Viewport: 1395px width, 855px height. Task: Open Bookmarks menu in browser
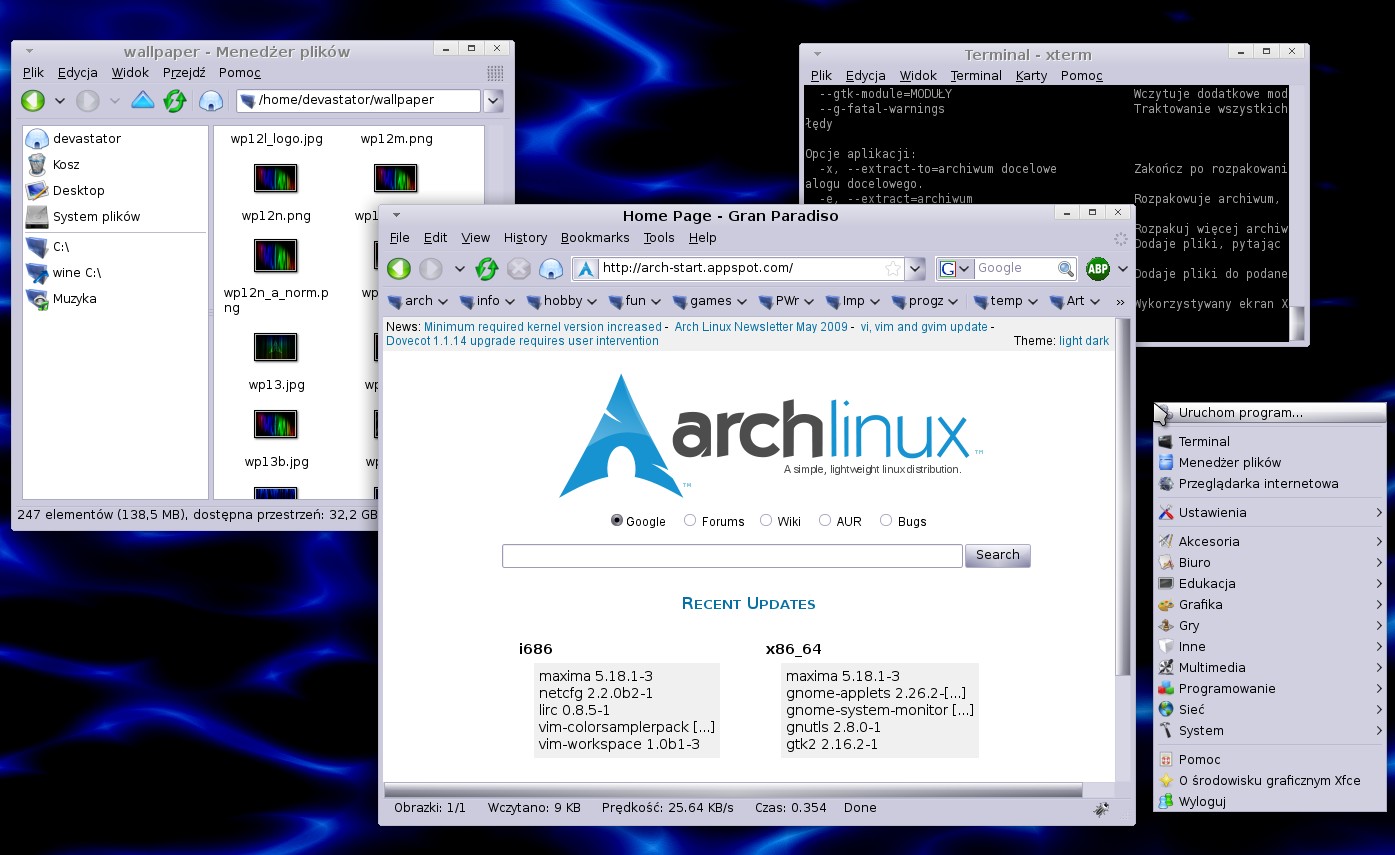595,237
